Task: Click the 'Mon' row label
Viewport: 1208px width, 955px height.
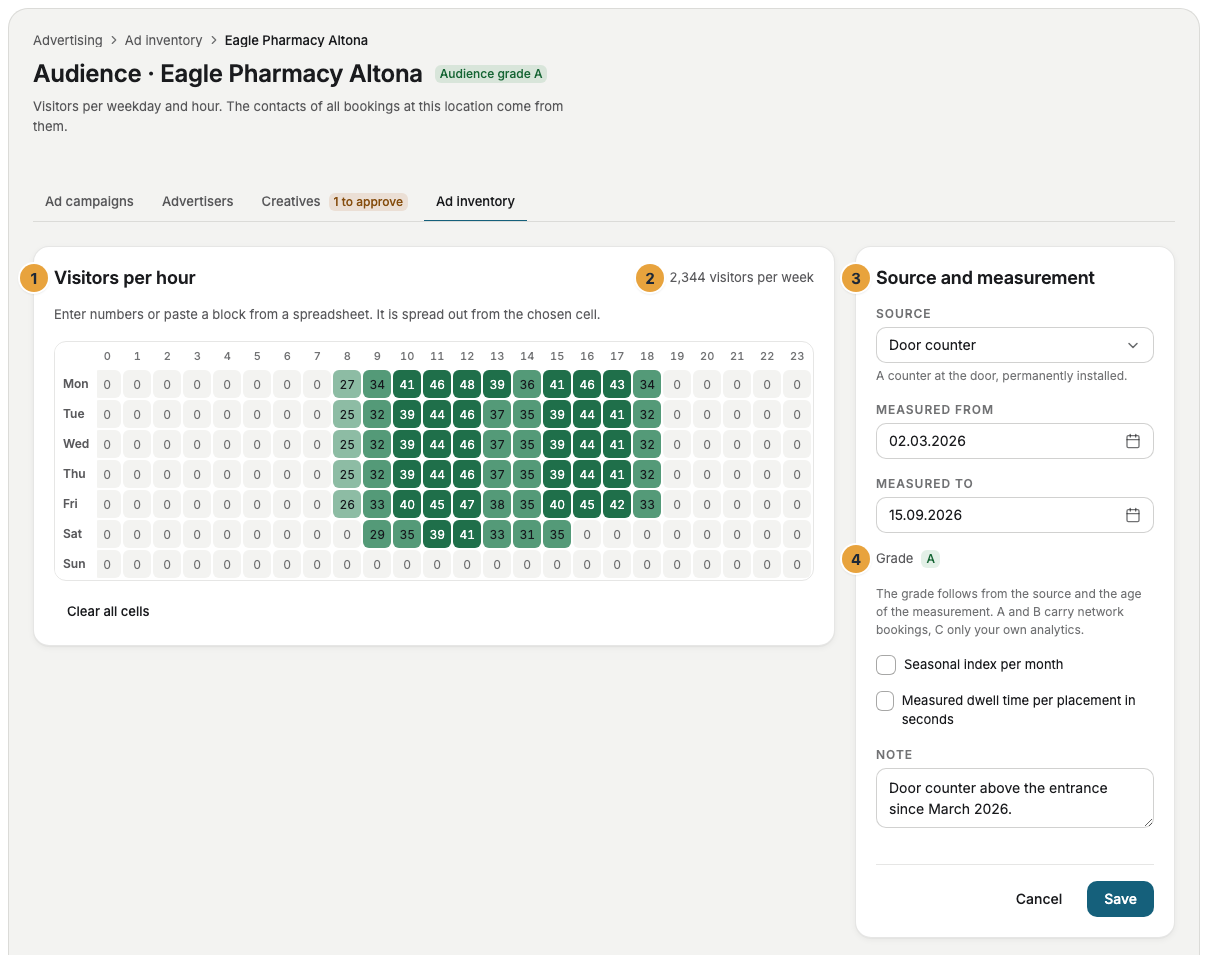Action: 76,384
